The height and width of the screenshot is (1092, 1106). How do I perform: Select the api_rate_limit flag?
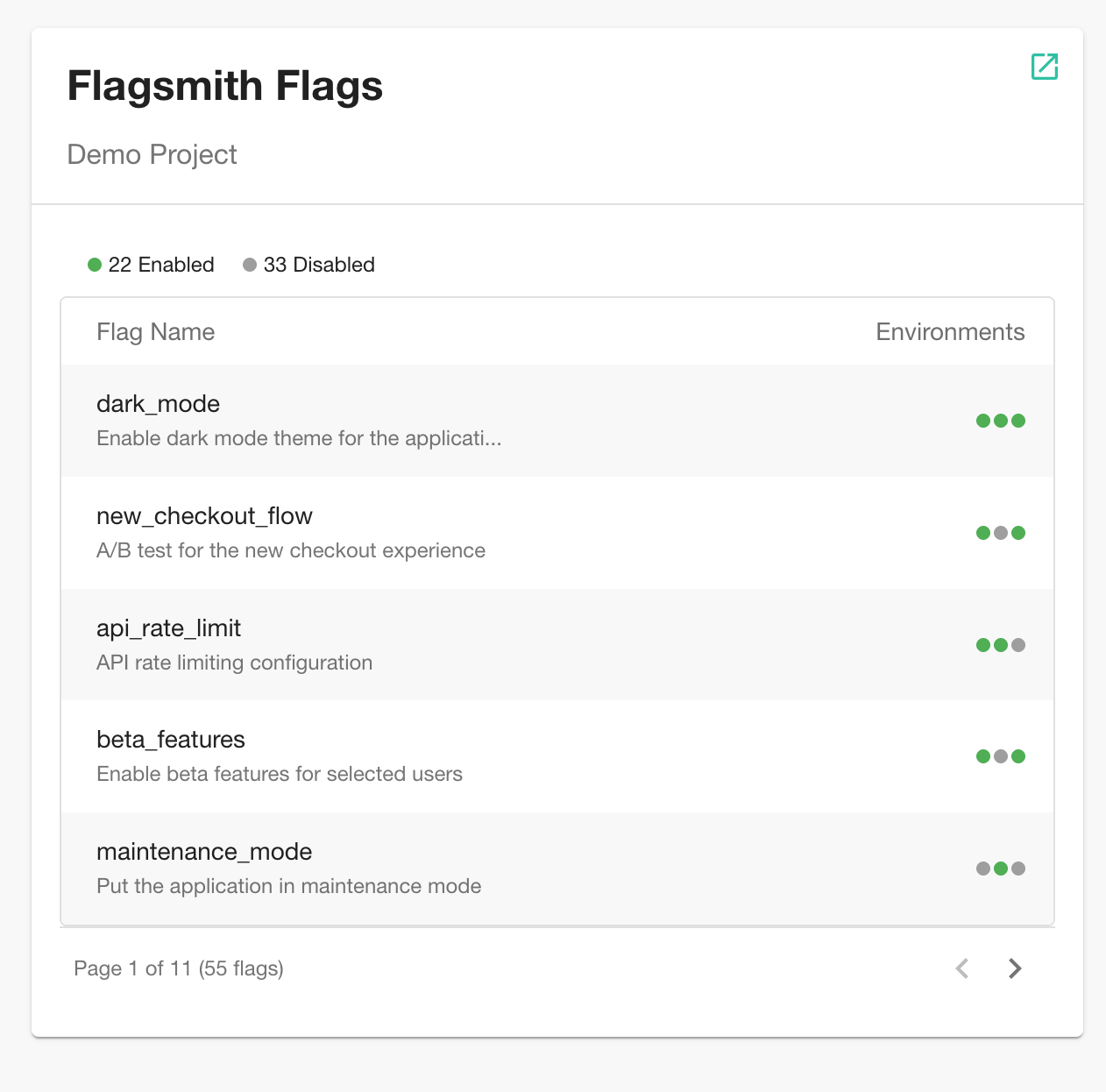[168, 628]
